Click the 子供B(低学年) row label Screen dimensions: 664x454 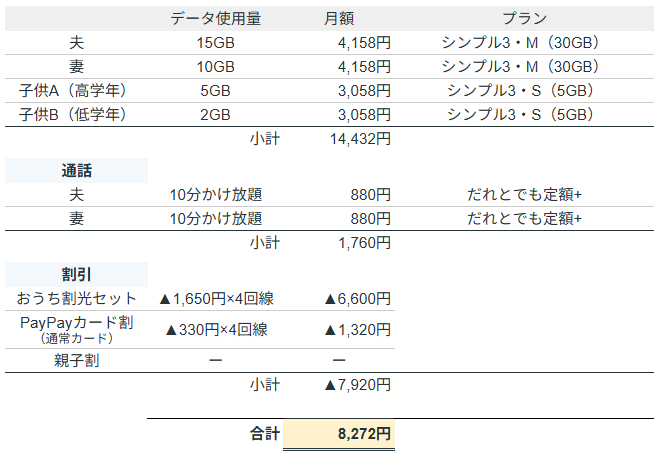(78, 115)
